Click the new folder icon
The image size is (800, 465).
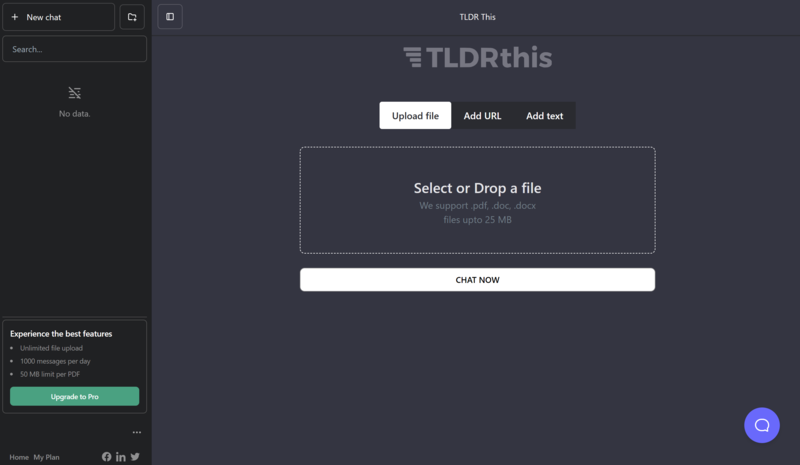(x=132, y=17)
